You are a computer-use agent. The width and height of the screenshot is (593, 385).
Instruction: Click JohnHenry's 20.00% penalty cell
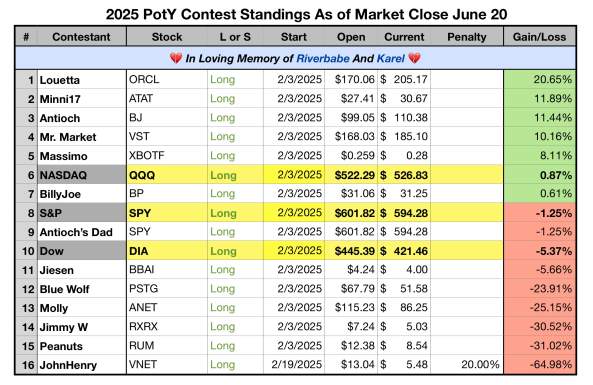tap(467, 365)
